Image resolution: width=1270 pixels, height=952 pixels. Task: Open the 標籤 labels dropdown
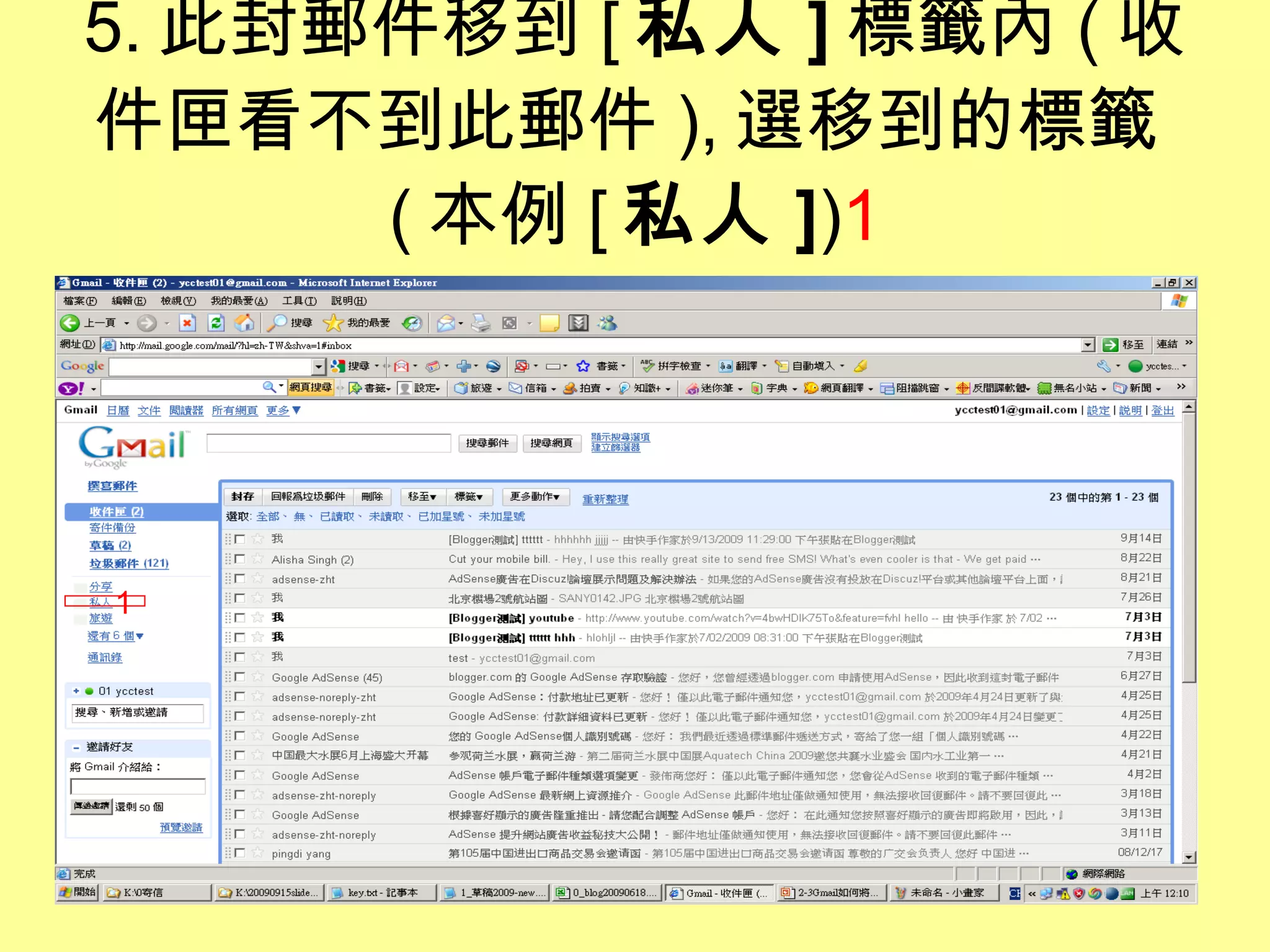tap(468, 497)
